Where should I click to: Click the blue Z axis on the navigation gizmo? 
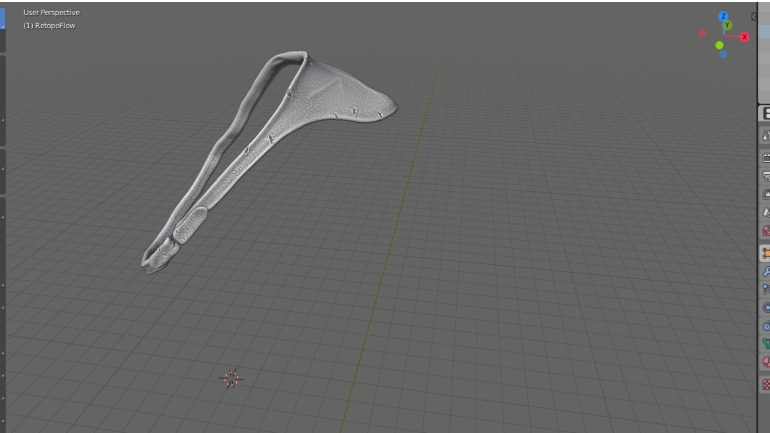723,16
